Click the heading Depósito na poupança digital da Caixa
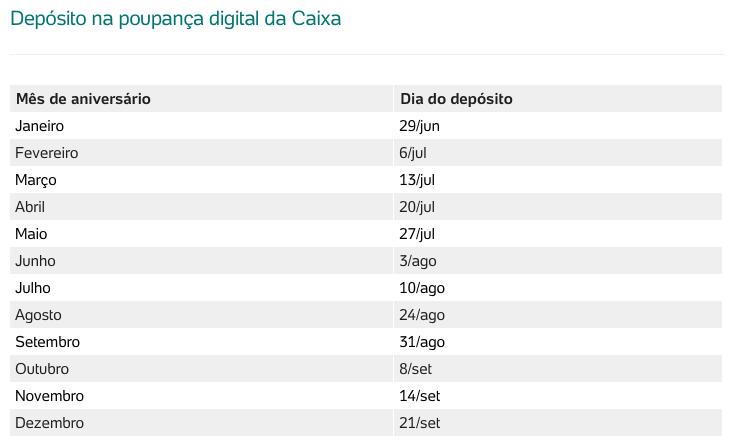 [175, 19]
